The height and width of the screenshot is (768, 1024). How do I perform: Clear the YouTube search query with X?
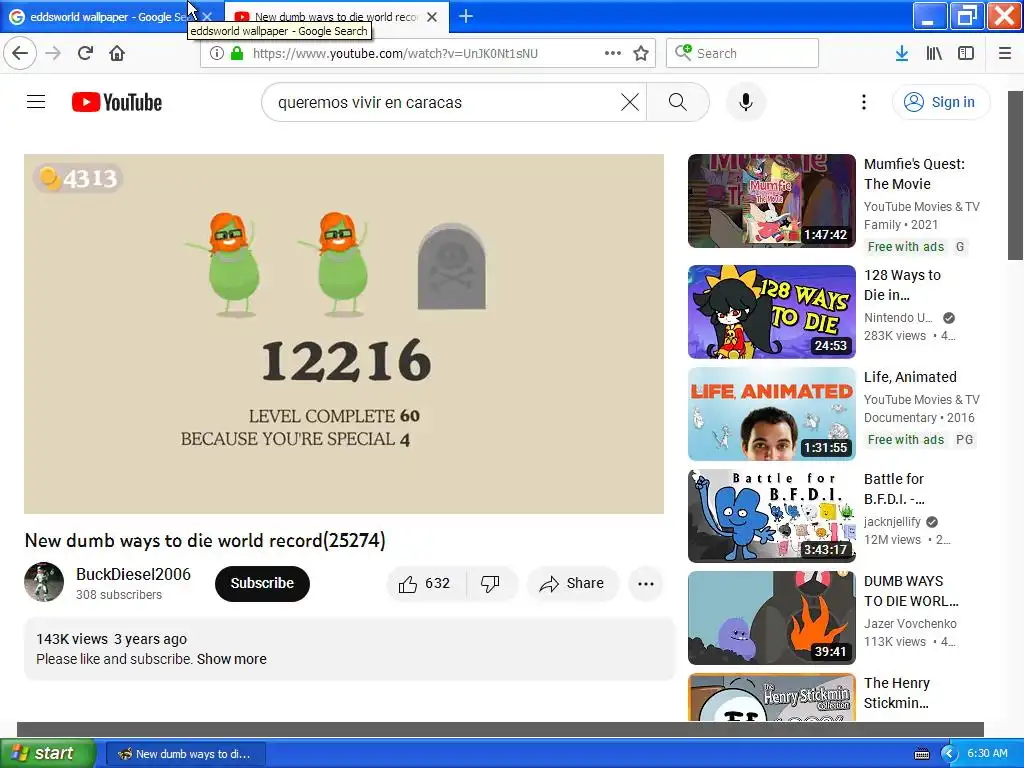coord(630,102)
